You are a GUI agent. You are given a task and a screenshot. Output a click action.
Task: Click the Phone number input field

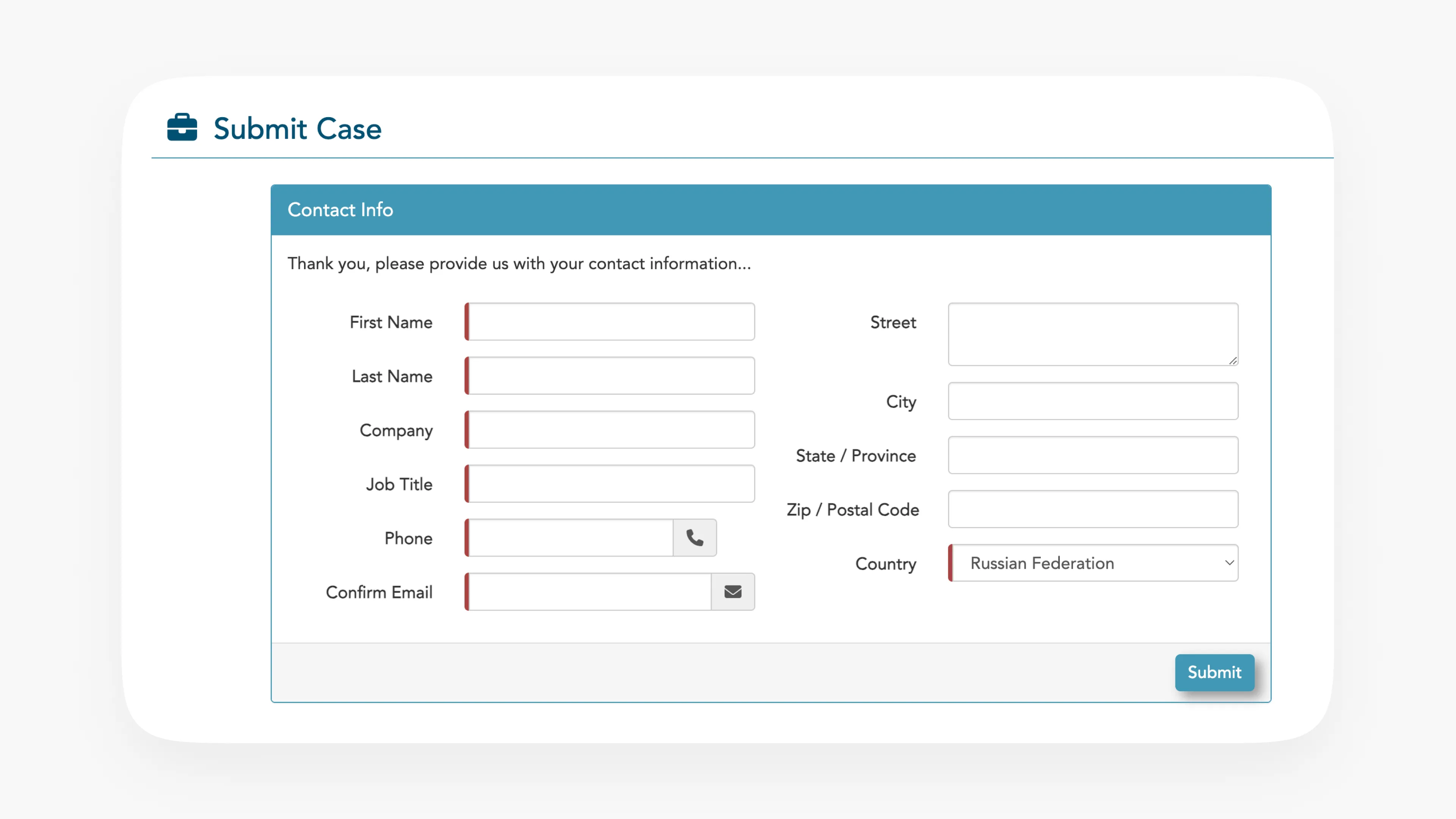coord(569,538)
